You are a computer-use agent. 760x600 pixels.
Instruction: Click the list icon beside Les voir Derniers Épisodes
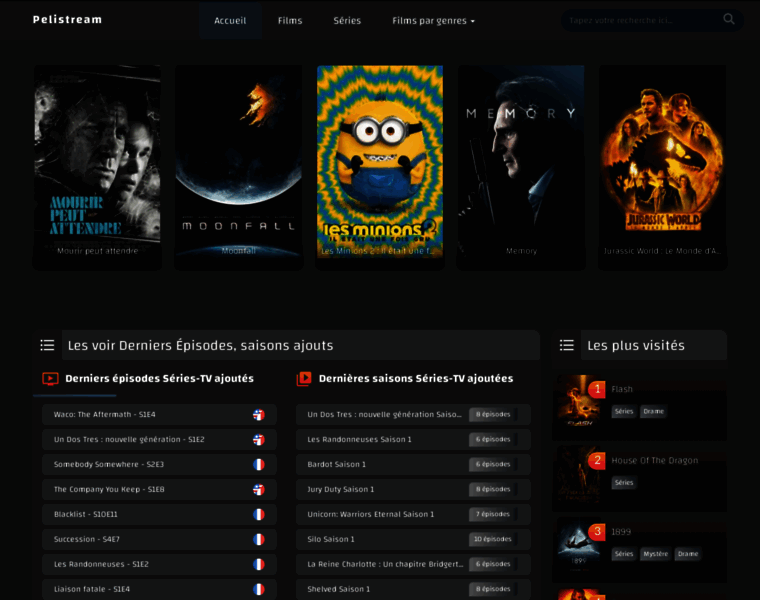(x=47, y=345)
